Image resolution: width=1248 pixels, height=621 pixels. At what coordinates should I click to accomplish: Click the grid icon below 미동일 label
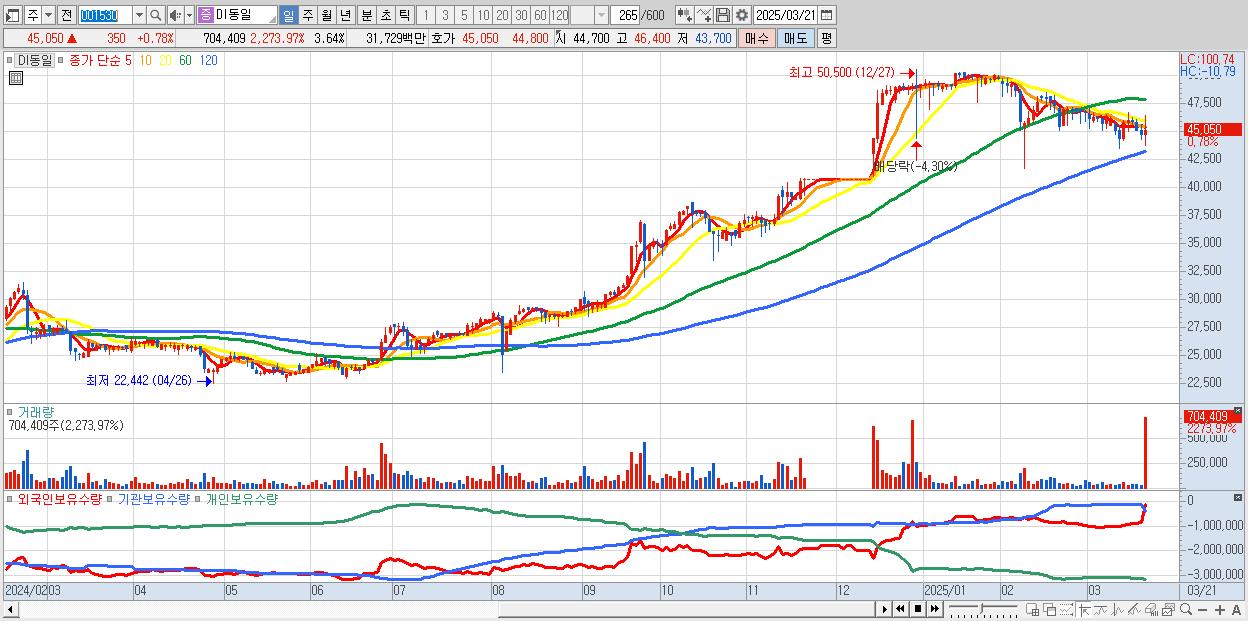(x=16, y=78)
